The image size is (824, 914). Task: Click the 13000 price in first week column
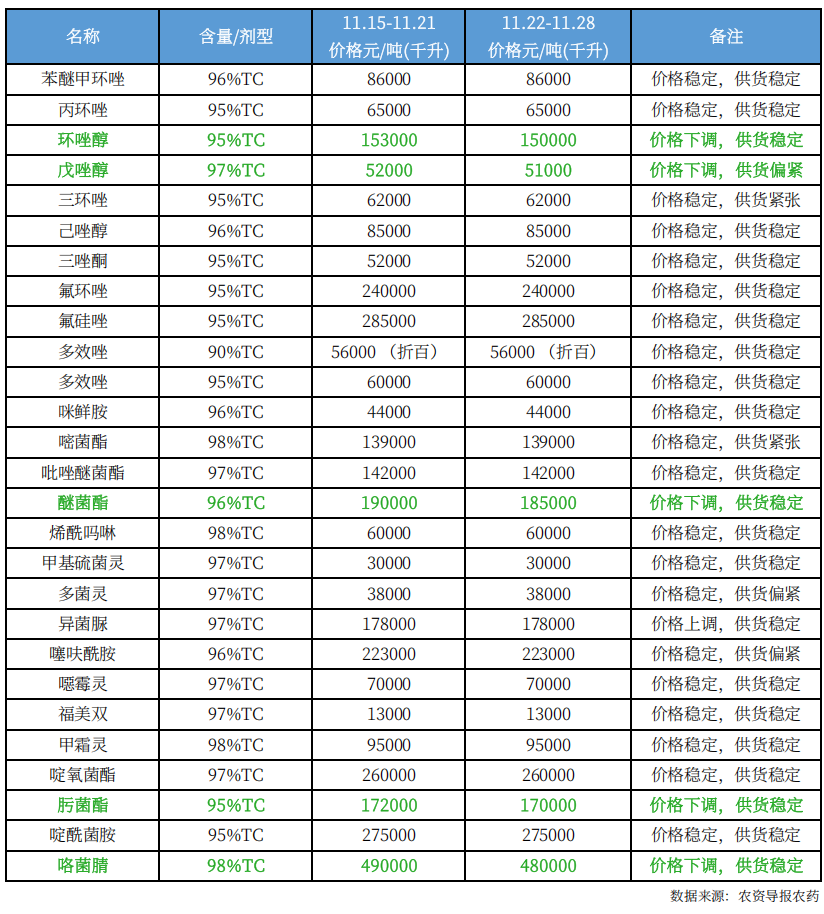(389, 714)
